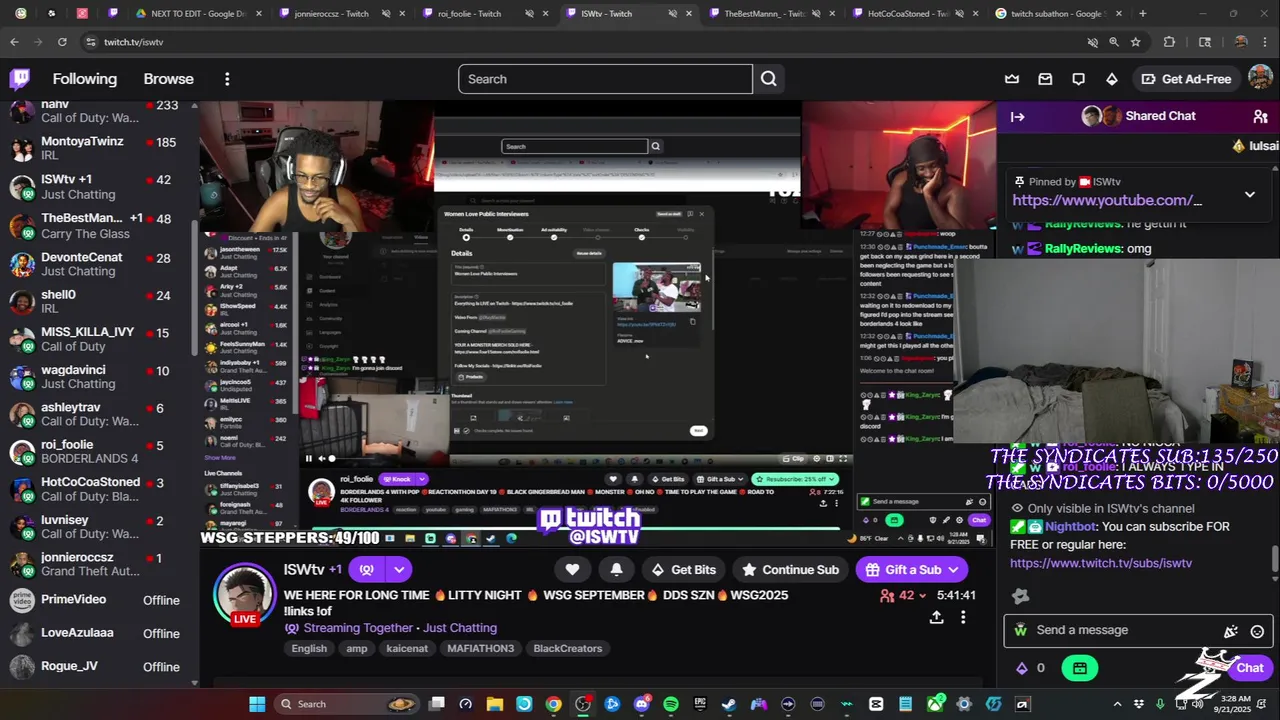This screenshot has width=1280, height=720.
Task: Open user profile avatar menu
Action: point(1260,79)
